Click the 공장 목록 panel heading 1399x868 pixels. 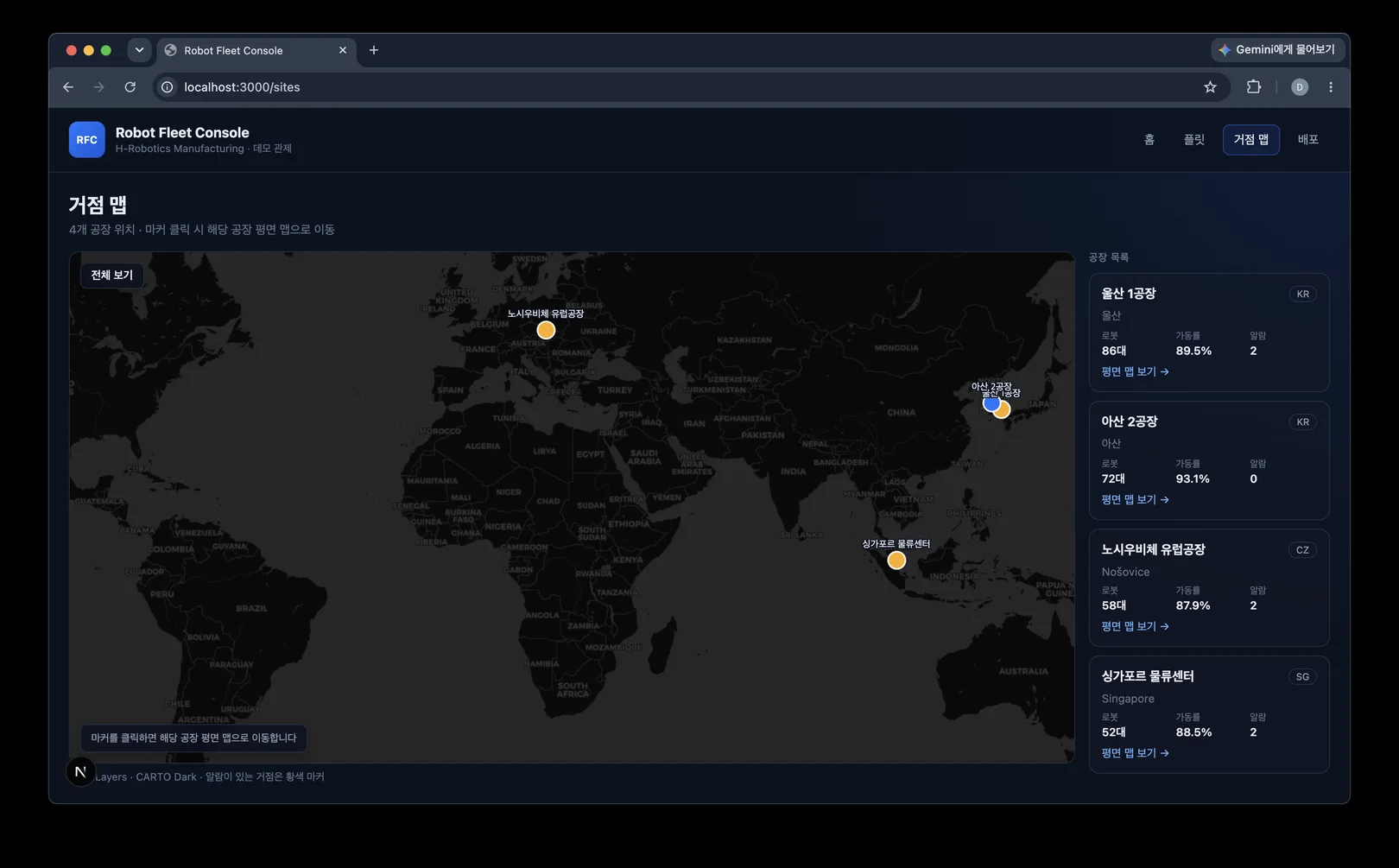click(1108, 257)
